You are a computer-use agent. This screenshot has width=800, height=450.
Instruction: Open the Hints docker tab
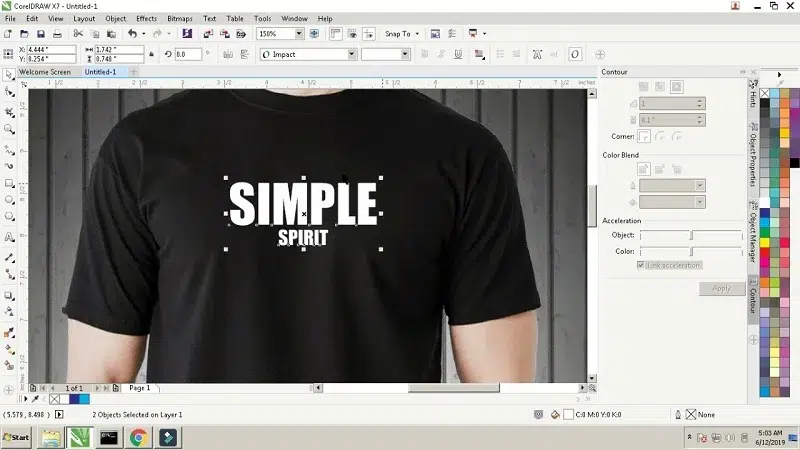coord(753,94)
